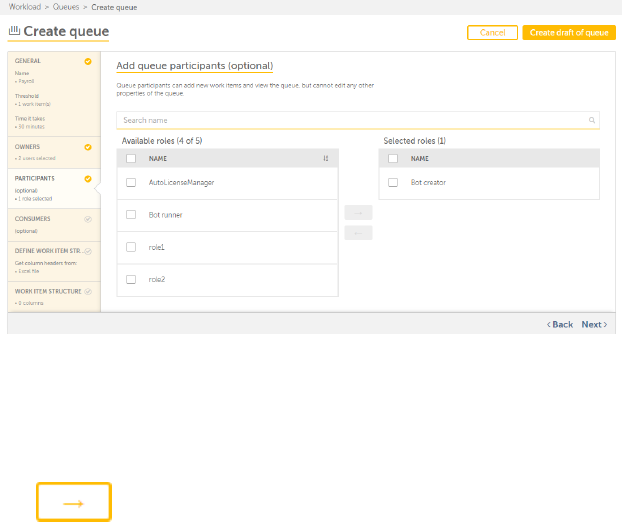Click the remove-role left arrow between lists
Viewport: 622px width, 522px height.
(x=358, y=232)
